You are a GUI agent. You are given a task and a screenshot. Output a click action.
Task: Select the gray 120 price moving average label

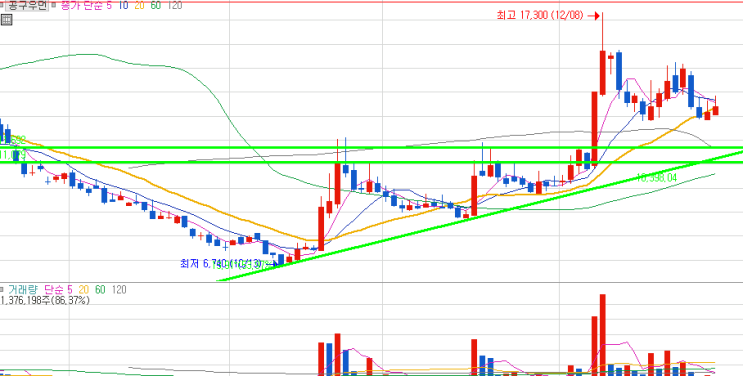pyautogui.click(x=174, y=6)
